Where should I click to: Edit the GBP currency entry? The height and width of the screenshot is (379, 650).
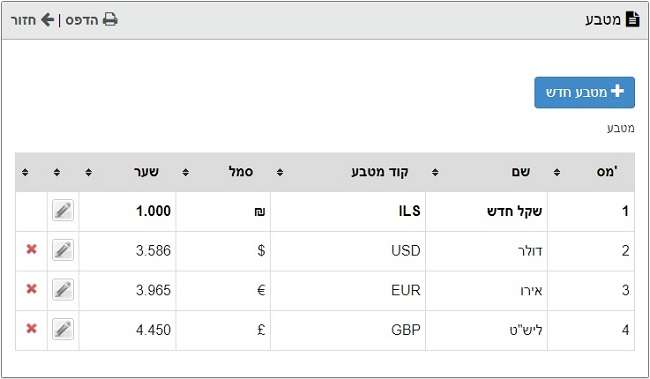pos(63,329)
